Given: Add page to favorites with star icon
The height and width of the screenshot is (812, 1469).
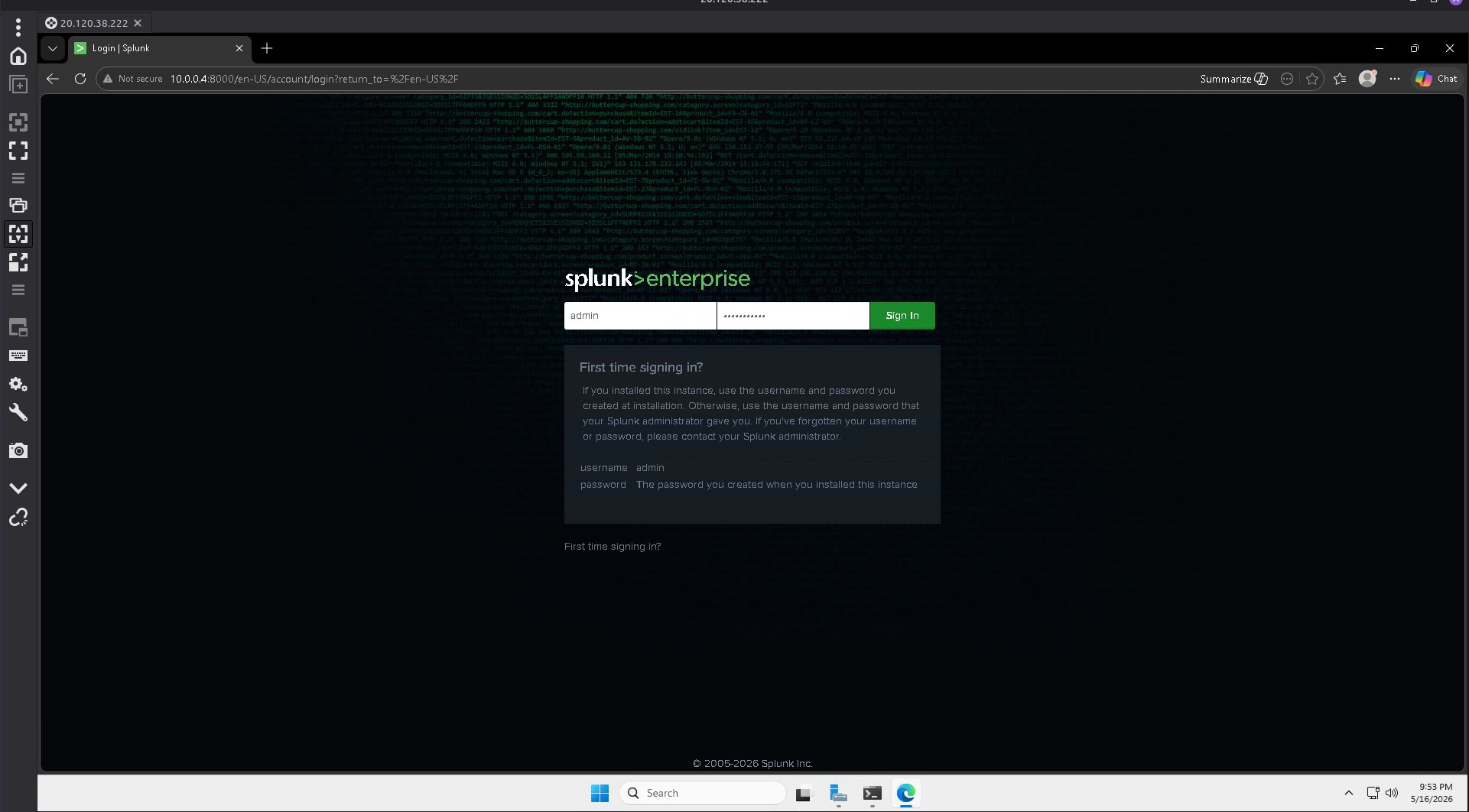Looking at the screenshot, I should (x=1312, y=79).
